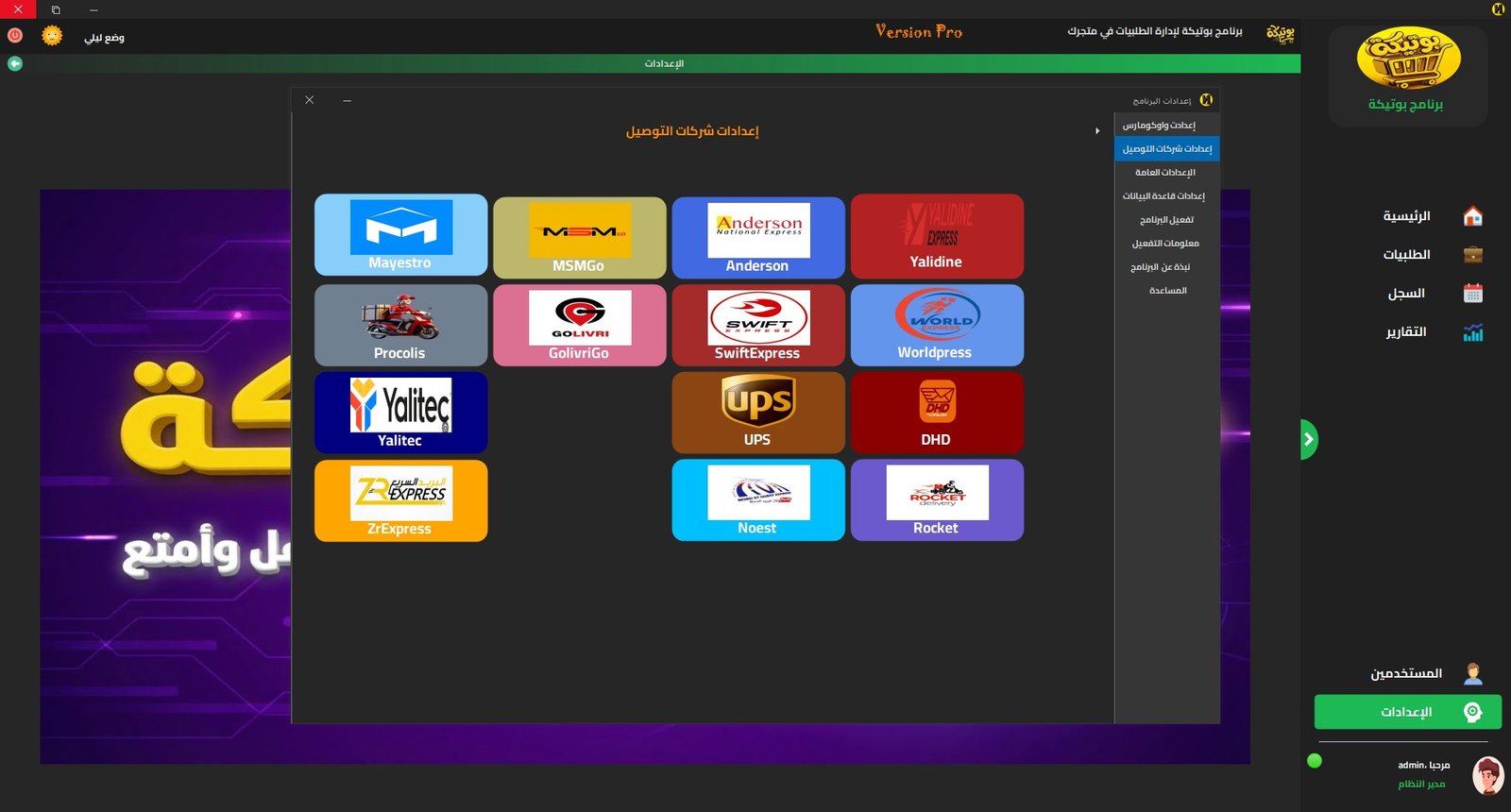Open الإعدادات العامة general settings
The height and width of the screenshot is (812, 1511).
click(x=1167, y=172)
